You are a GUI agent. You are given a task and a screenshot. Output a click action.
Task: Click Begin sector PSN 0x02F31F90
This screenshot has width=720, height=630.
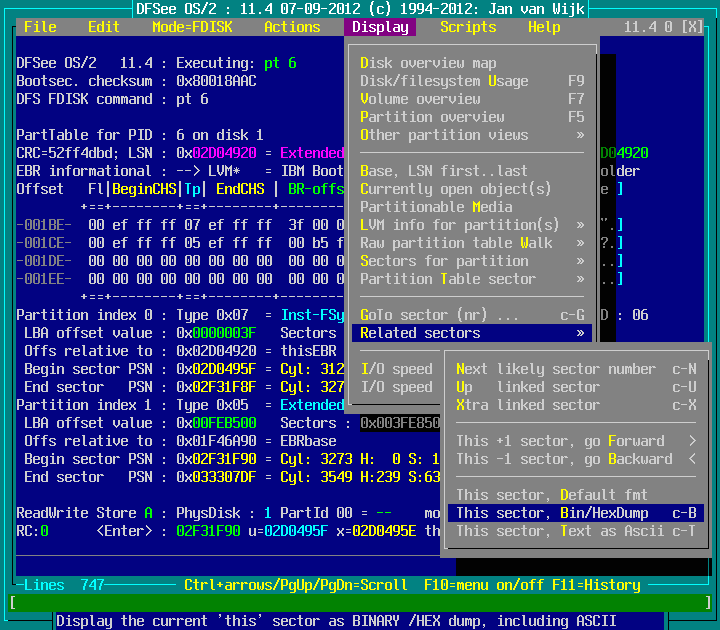216,459
